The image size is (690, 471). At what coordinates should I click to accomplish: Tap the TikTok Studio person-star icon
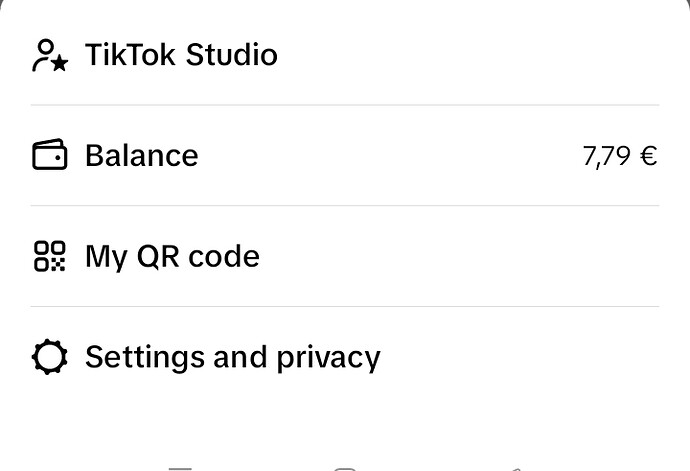[x=50, y=55]
